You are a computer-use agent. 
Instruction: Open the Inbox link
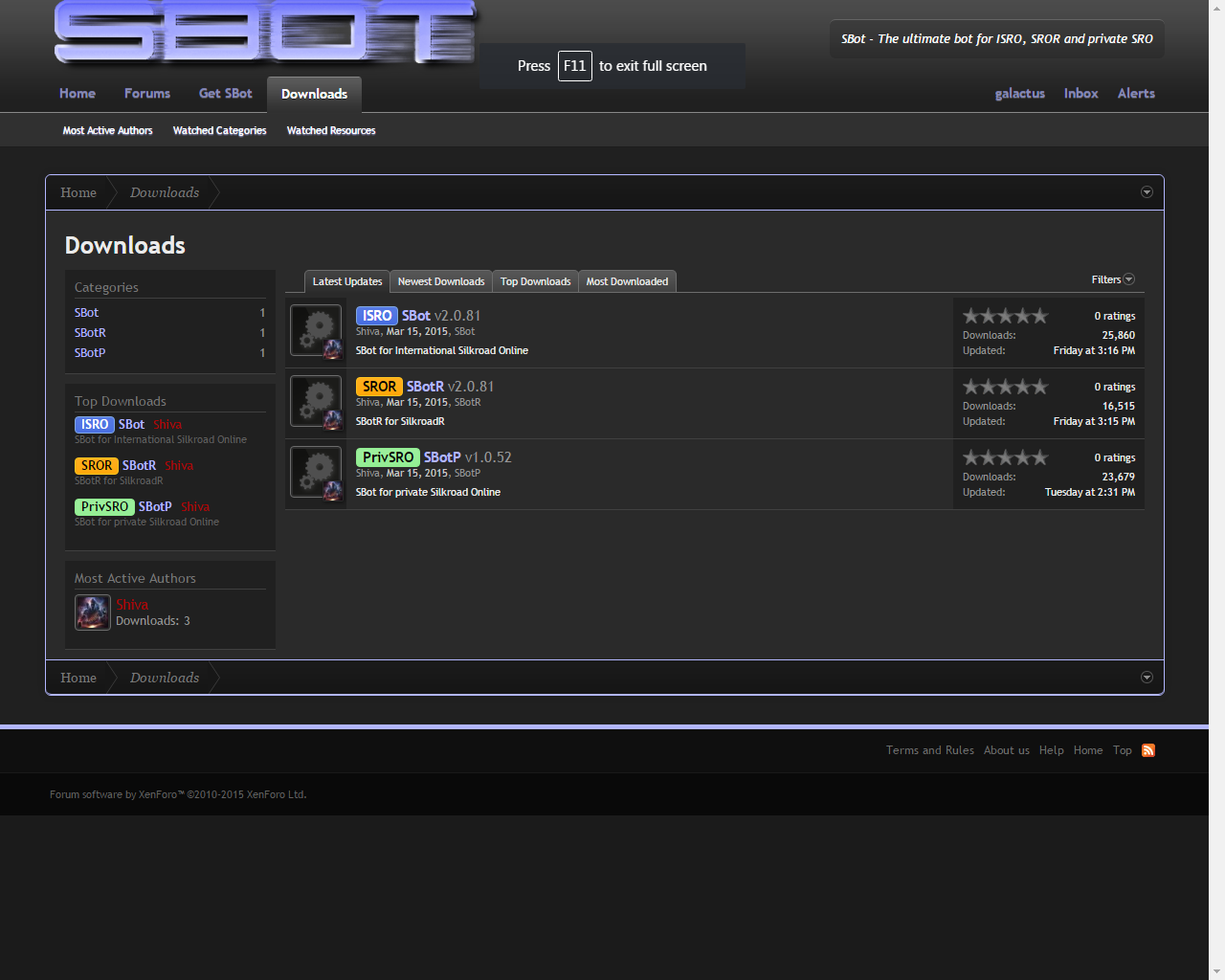(1081, 94)
